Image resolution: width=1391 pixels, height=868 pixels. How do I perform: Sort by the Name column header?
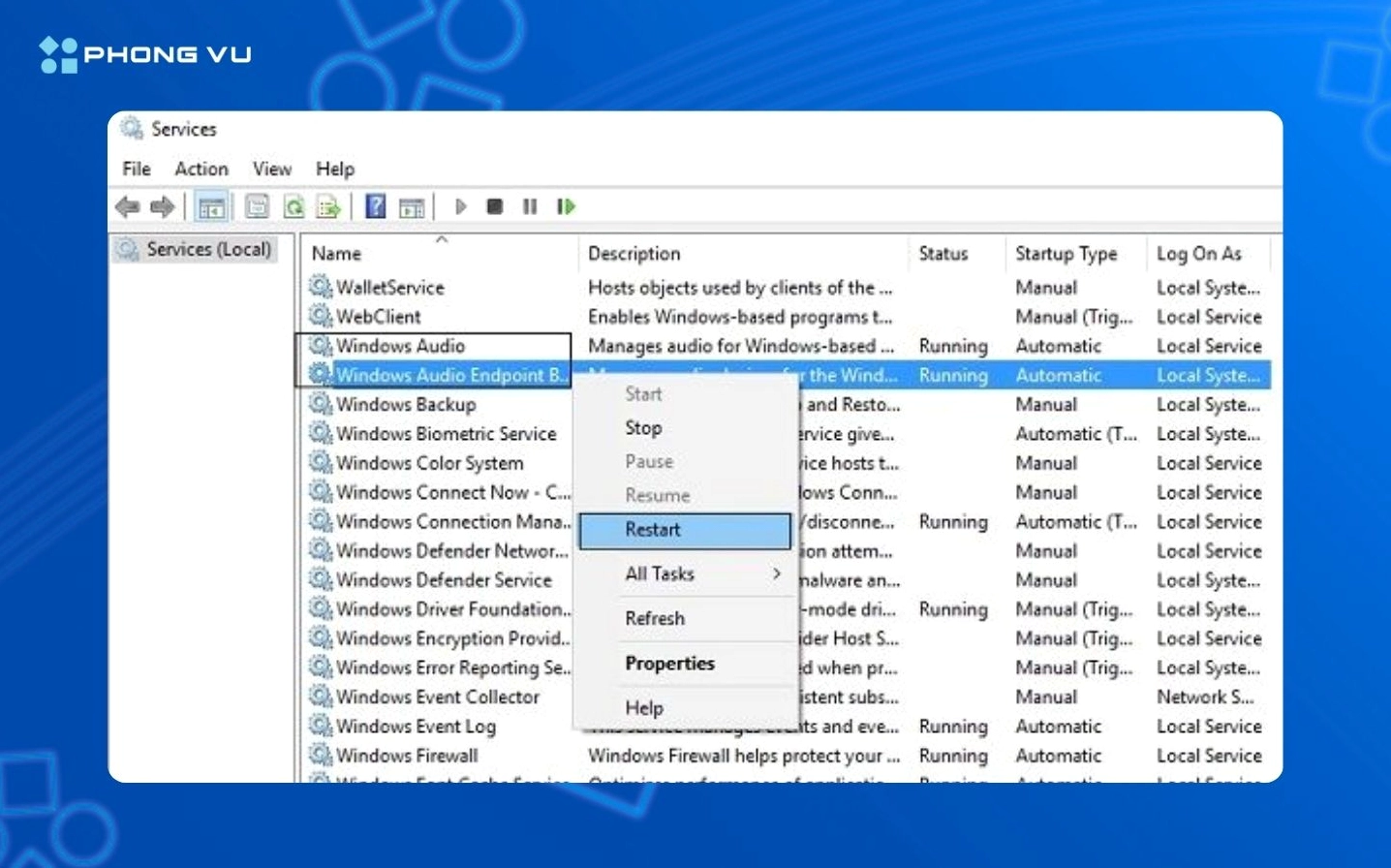[336, 254]
